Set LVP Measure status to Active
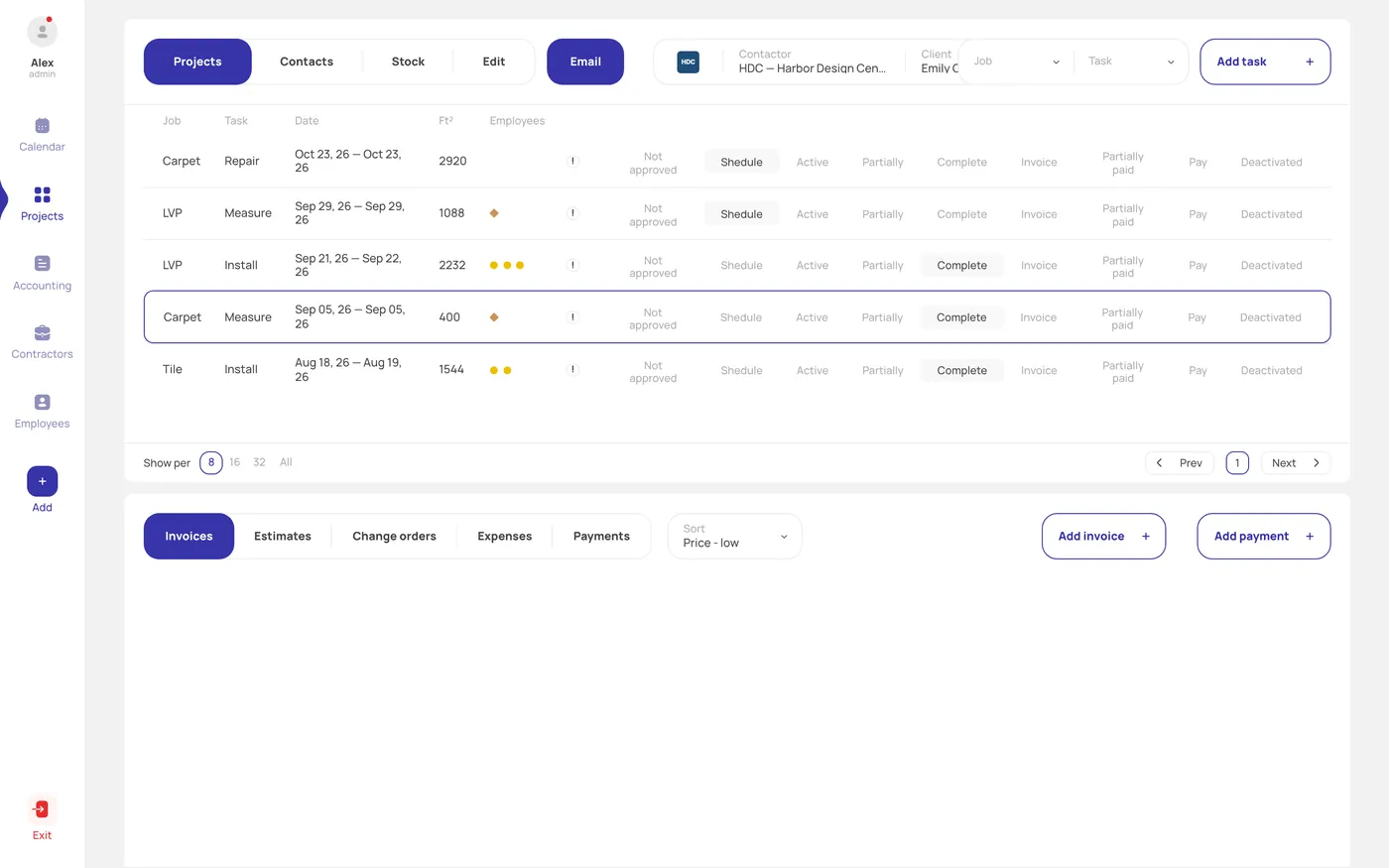Image resolution: width=1389 pixels, height=868 pixels. (x=812, y=214)
